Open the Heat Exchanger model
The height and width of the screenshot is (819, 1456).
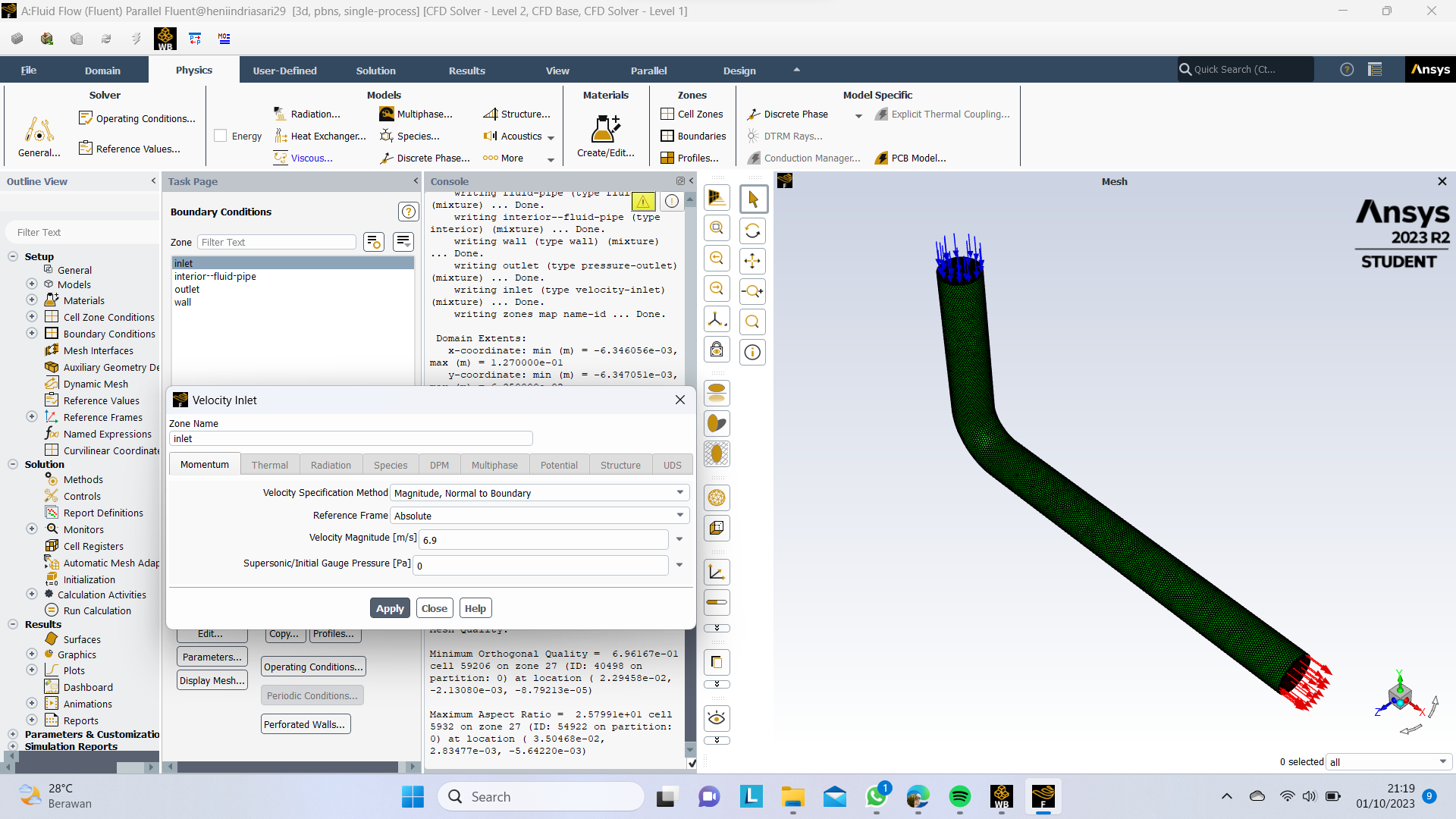(x=320, y=136)
